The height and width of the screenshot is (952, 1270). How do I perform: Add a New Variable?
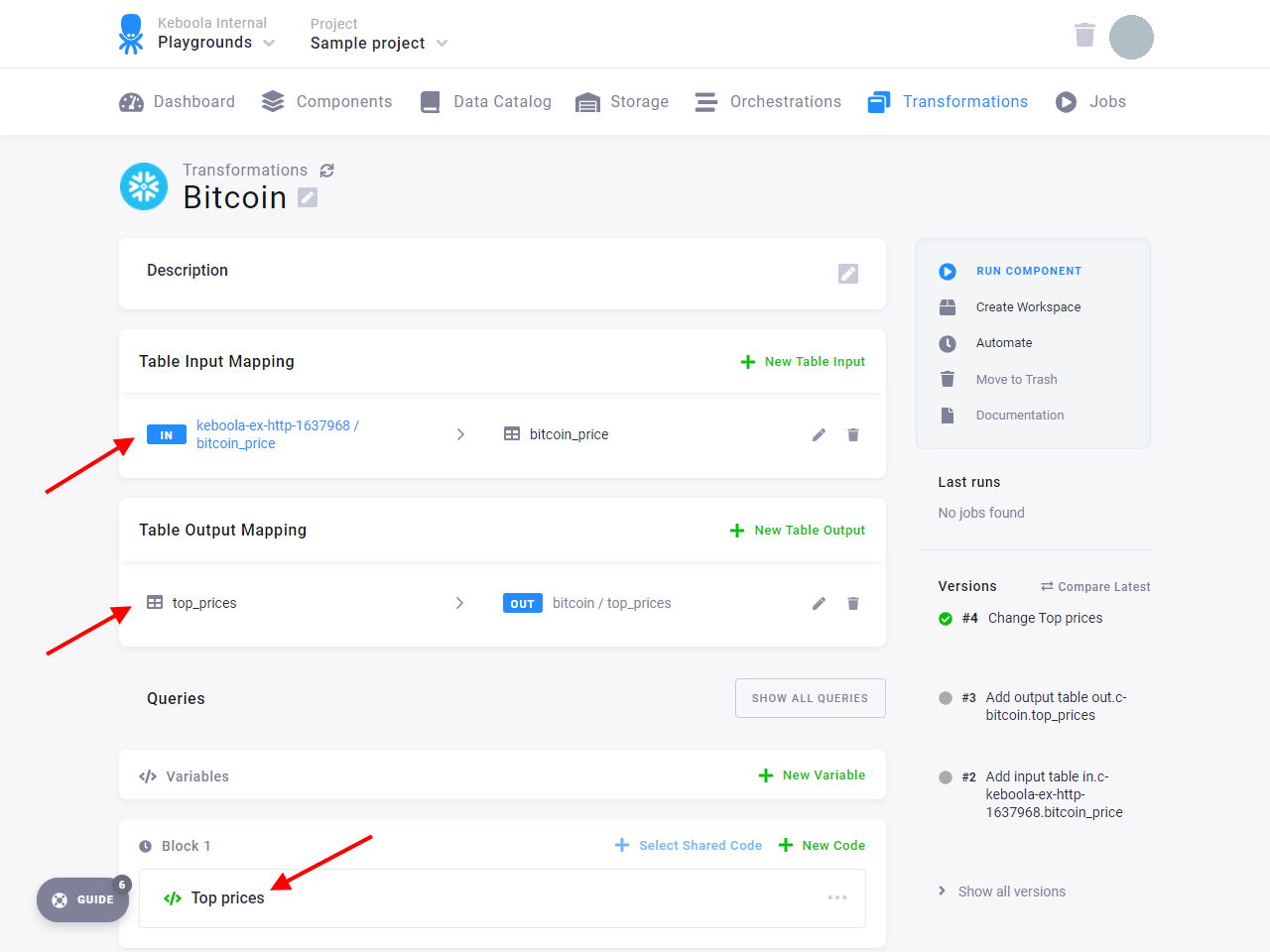pos(812,775)
